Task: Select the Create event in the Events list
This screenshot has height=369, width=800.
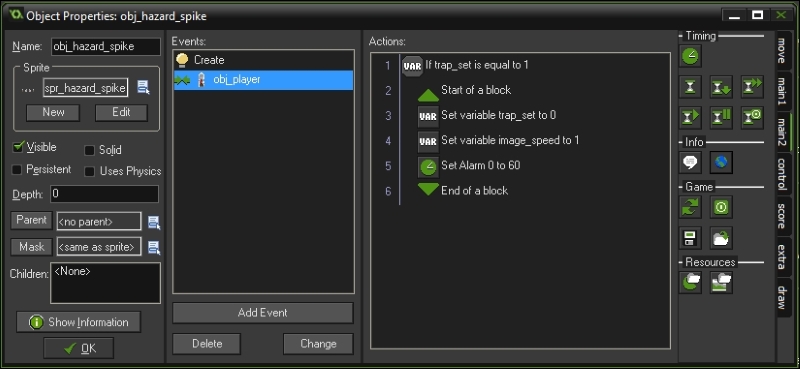Action: (x=263, y=60)
